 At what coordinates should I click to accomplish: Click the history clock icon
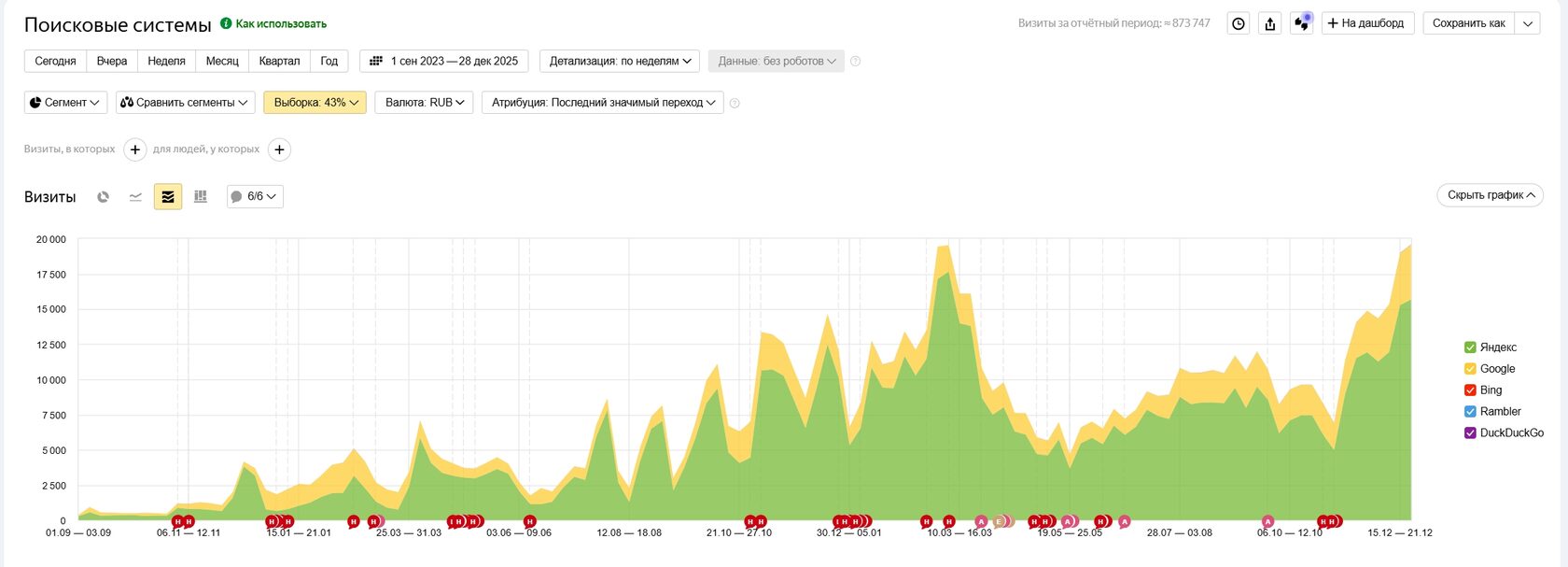pos(1239,23)
